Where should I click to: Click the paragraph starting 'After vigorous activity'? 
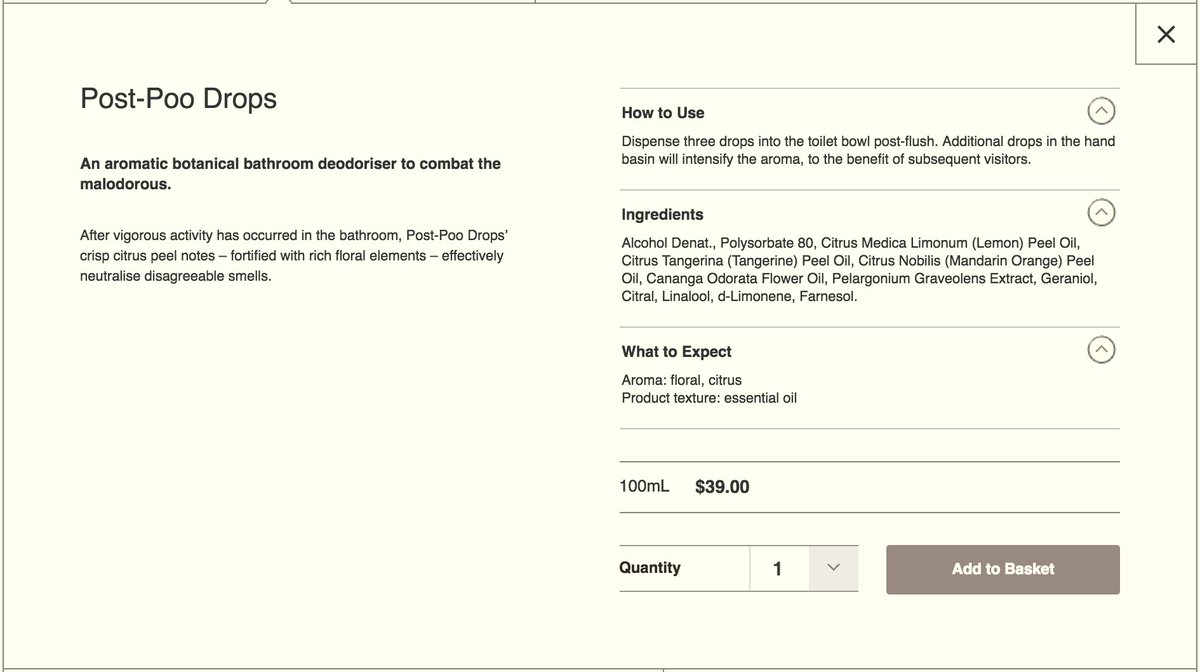(x=295, y=256)
